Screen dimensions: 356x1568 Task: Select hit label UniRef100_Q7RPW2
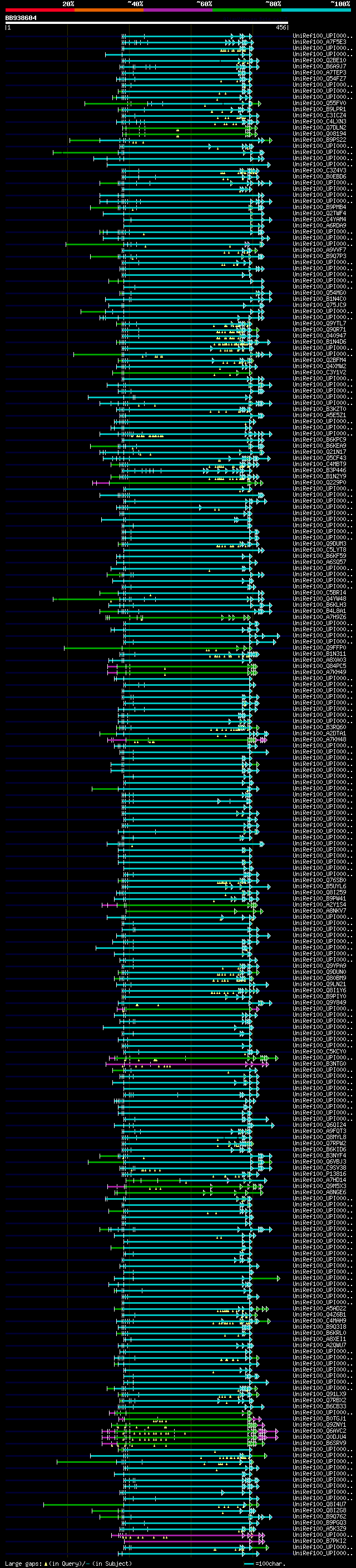pos(319,1143)
